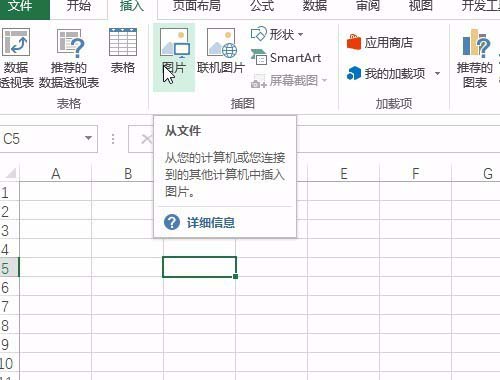Select column E header
Screen dimensions: 500x380
click(x=343, y=174)
